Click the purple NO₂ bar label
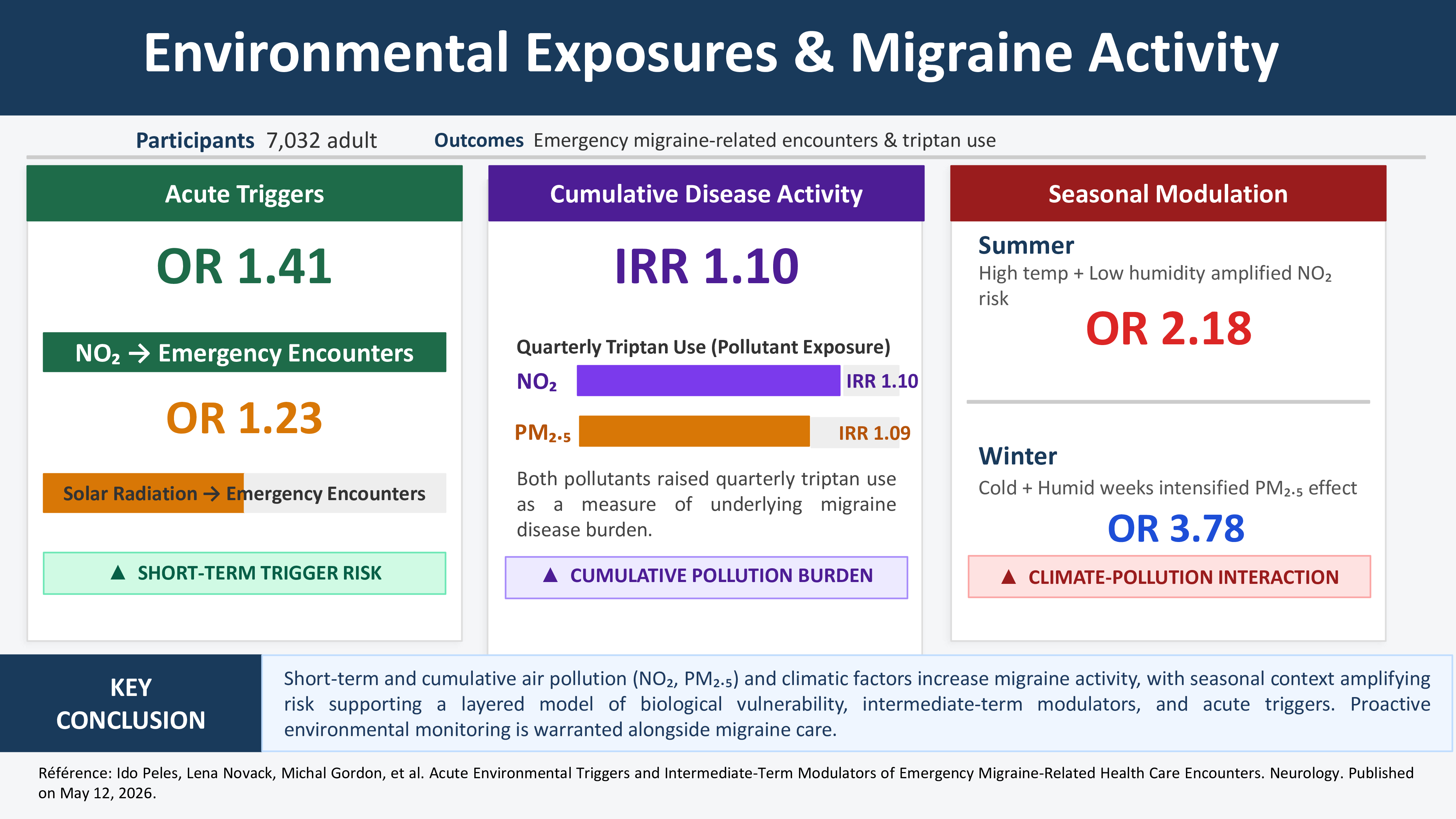 tap(537, 381)
